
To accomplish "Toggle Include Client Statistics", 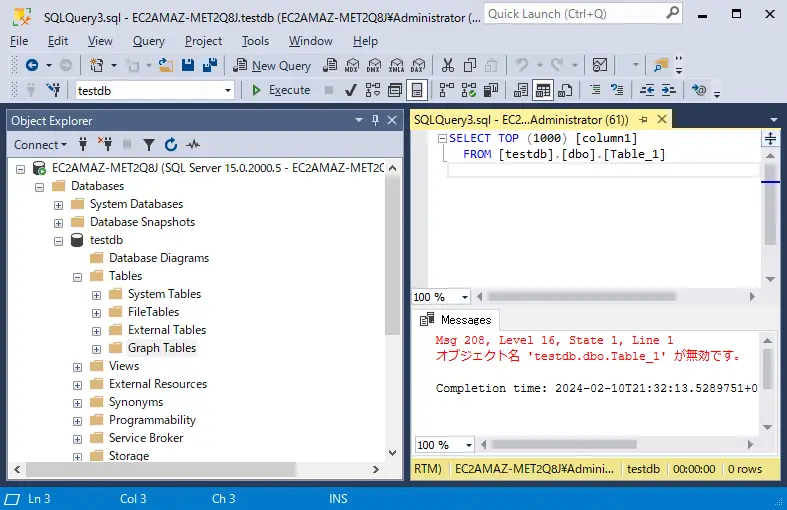I will (491, 90).
